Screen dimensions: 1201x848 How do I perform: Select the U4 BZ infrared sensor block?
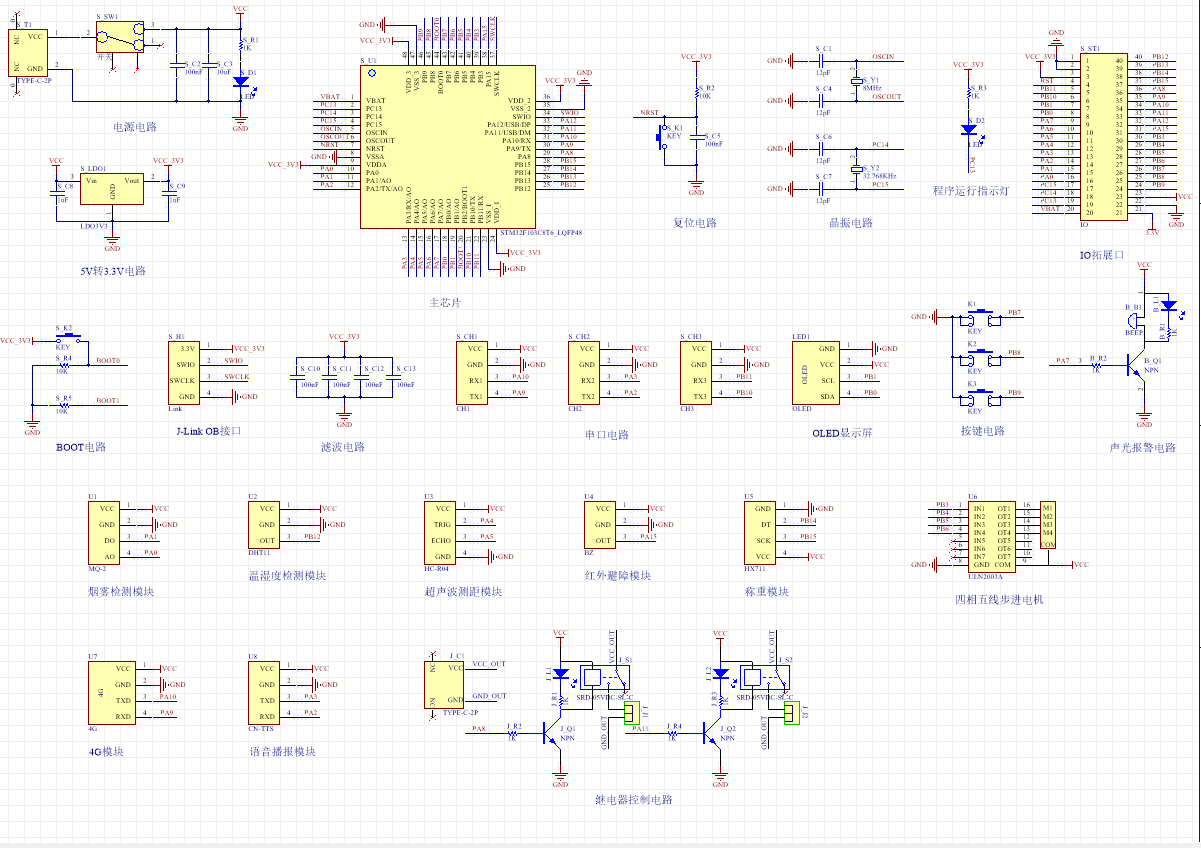coord(600,525)
